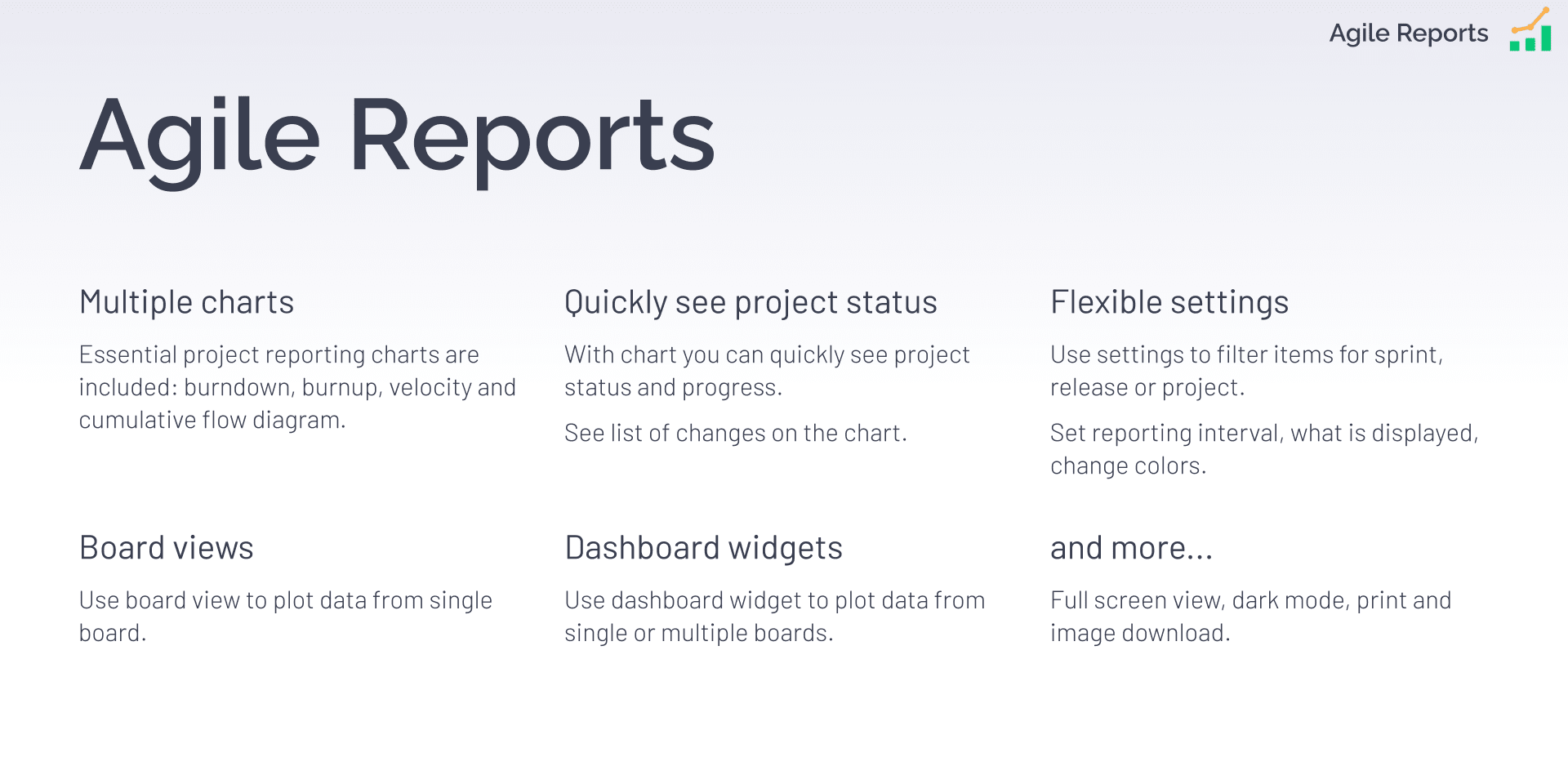Click 'With chart you can quickly see' paragraph
1568x784 pixels.
pyautogui.click(x=767, y=371)
